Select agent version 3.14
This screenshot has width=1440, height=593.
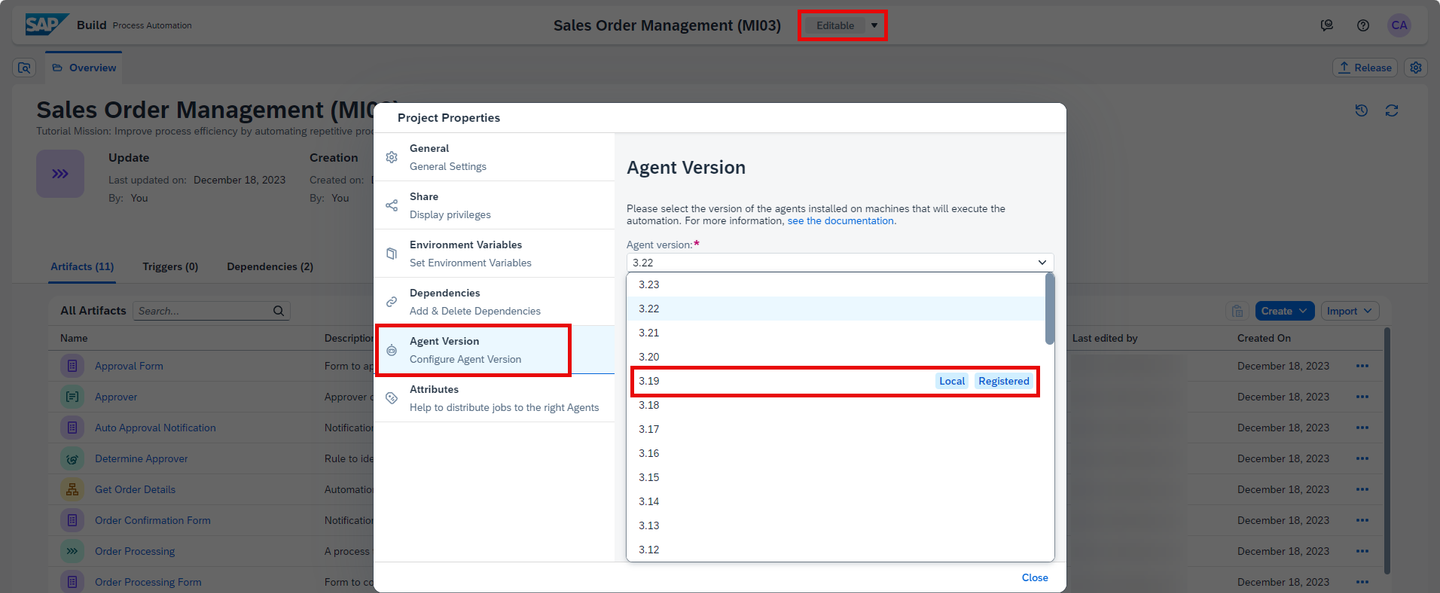(836, 501)
